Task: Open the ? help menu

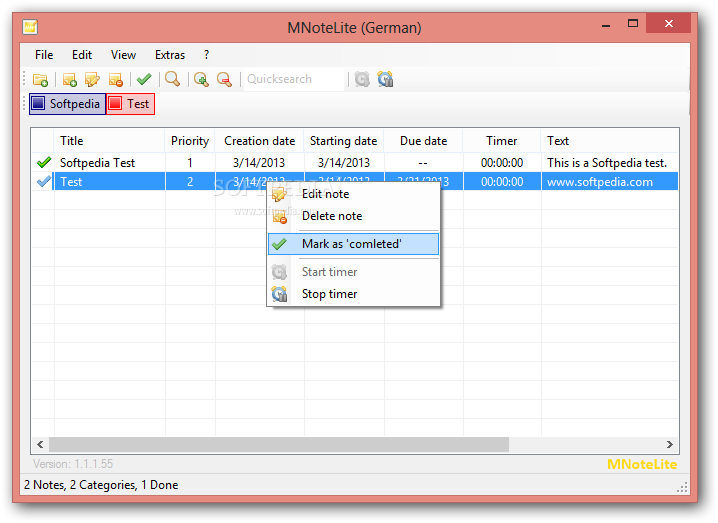Action: coord(207,55)
